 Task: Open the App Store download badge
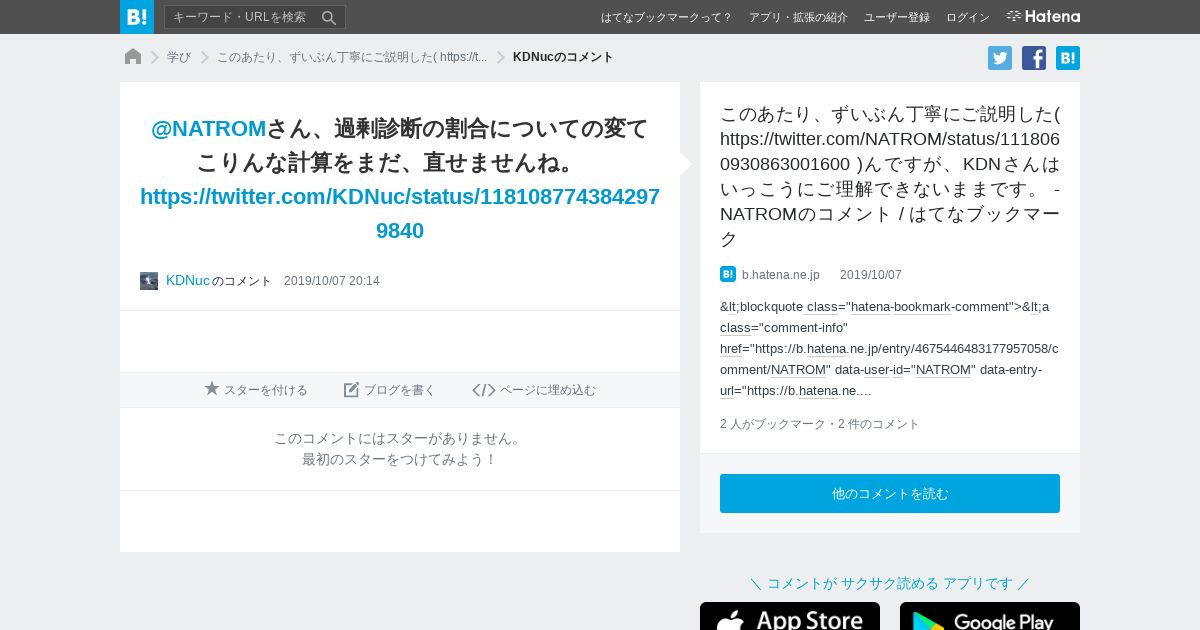coord(790,616)
